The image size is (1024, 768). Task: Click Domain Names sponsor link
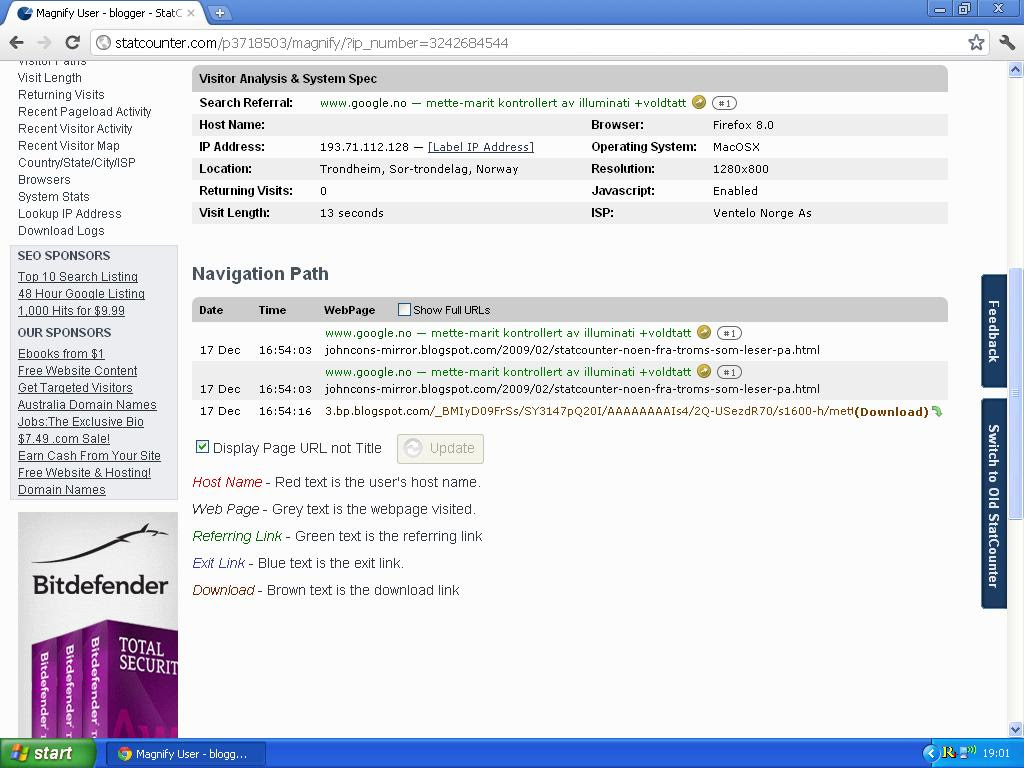point(61,490)
